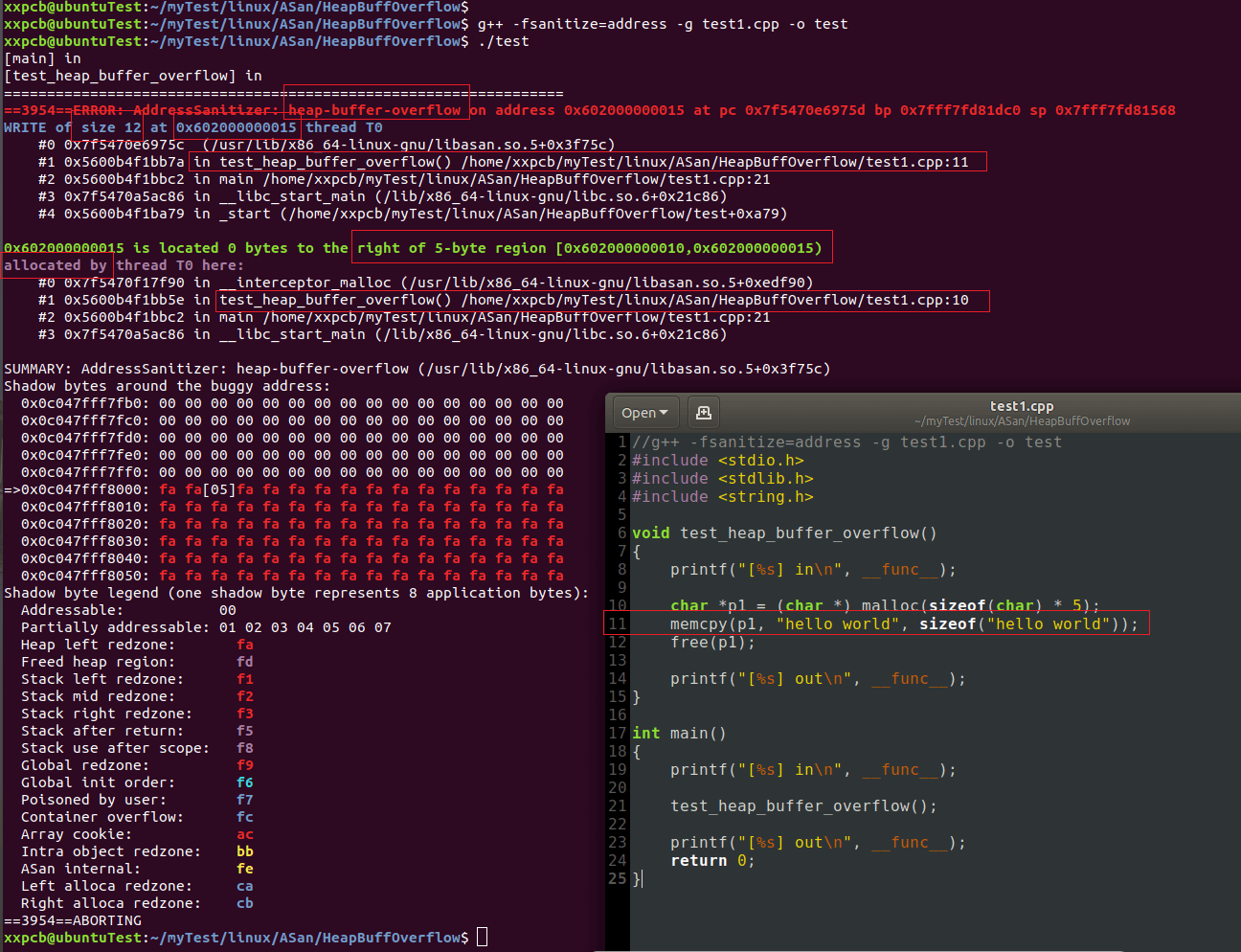
Task: Click 'WRITE of size 12' text in terminal
Action: pos(73,127)
